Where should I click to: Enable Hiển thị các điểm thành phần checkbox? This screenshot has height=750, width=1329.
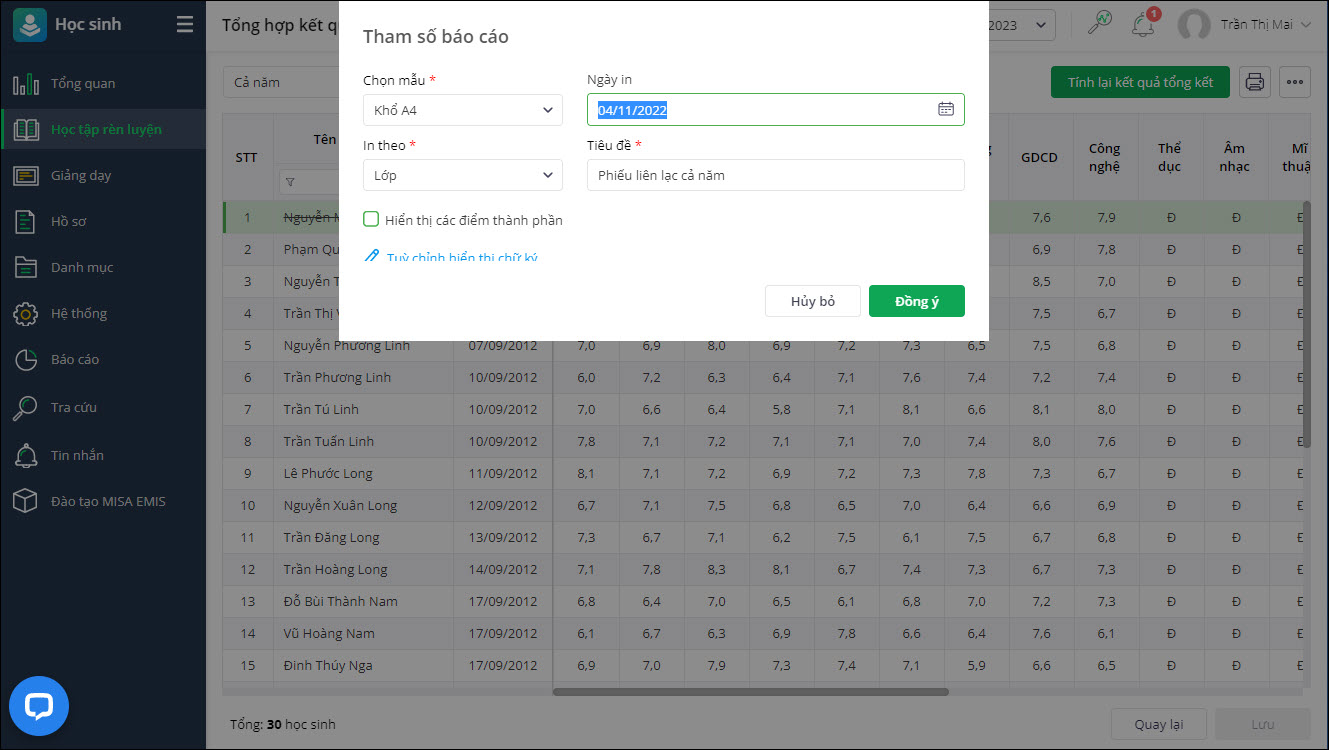[x=371, y=220]
